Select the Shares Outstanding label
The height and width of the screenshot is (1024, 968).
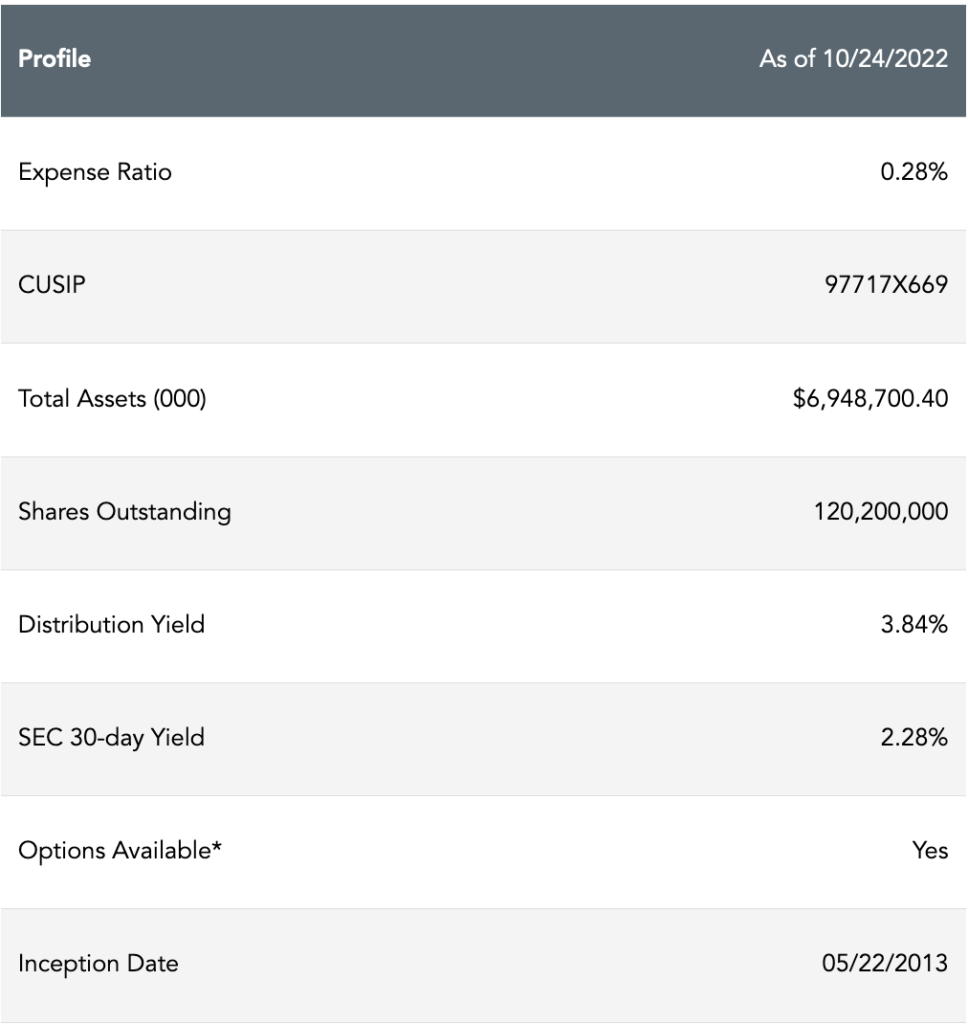pos(124,512)
